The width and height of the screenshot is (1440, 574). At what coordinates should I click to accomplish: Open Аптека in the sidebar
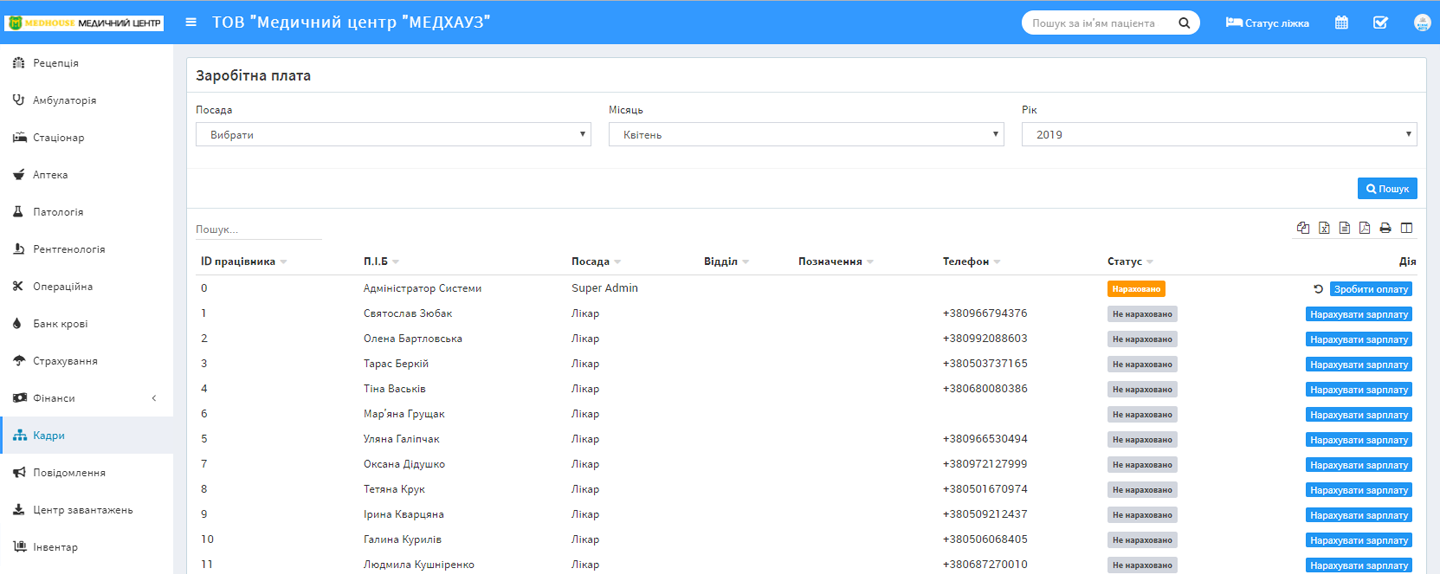pos(86,175)
